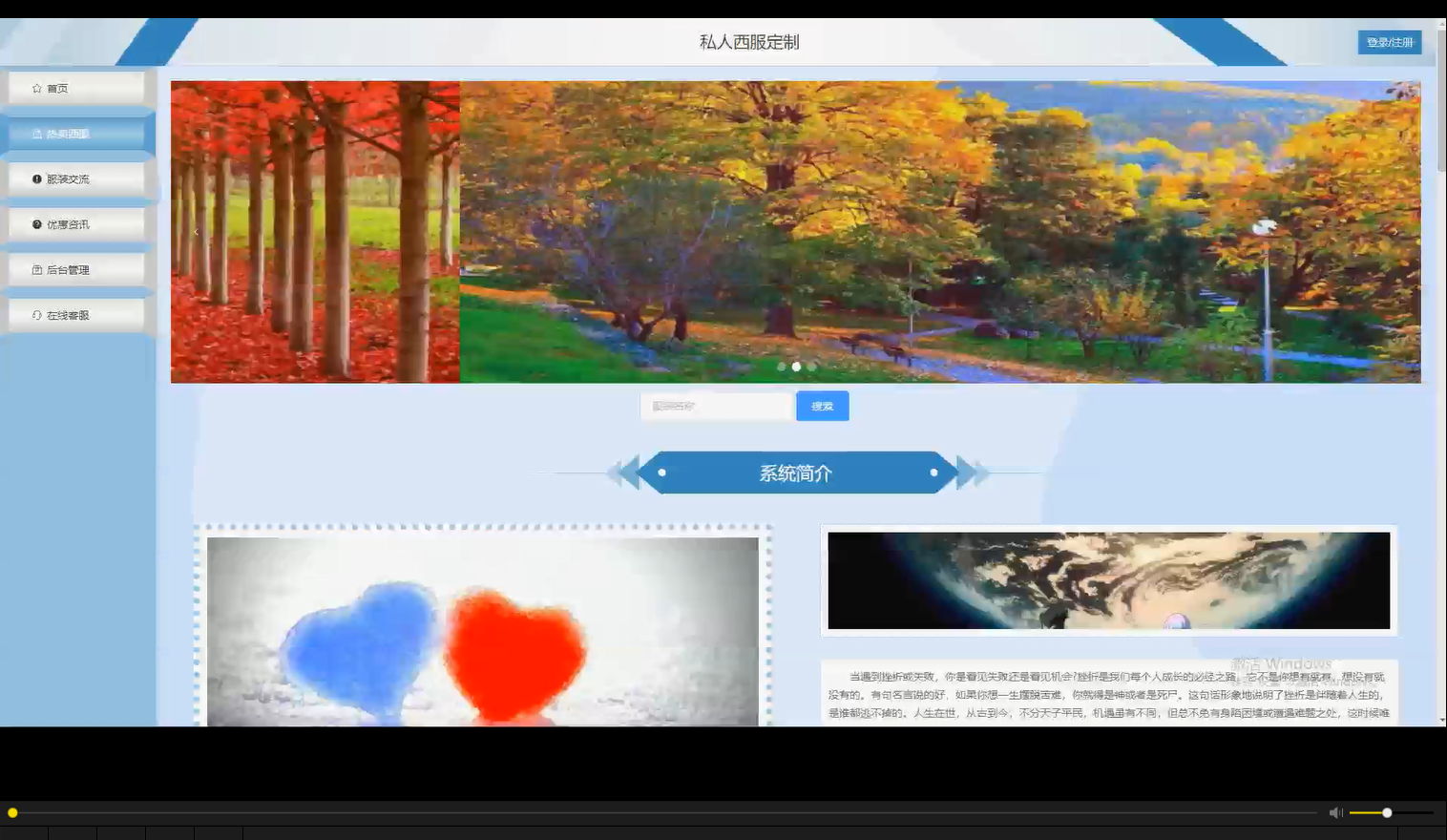Adjust the yellow volume slider handle
The width and height of the screenshot is (1447, 840).
[1387, 813]
